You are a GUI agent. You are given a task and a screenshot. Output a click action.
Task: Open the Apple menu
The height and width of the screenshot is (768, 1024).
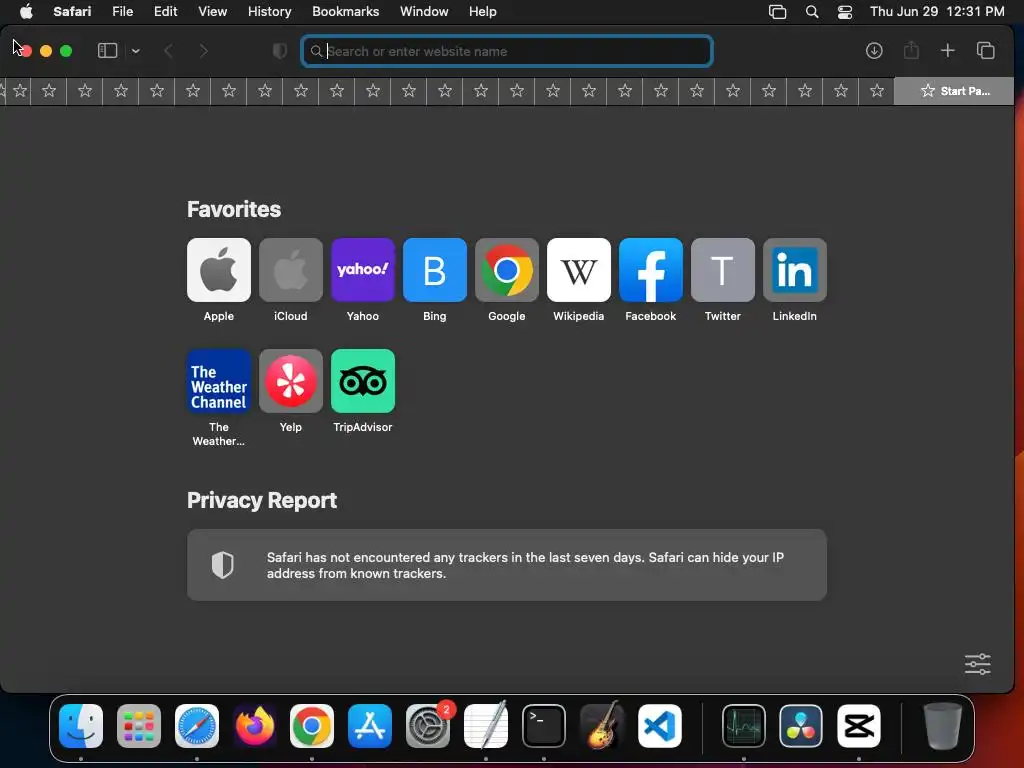26,12
